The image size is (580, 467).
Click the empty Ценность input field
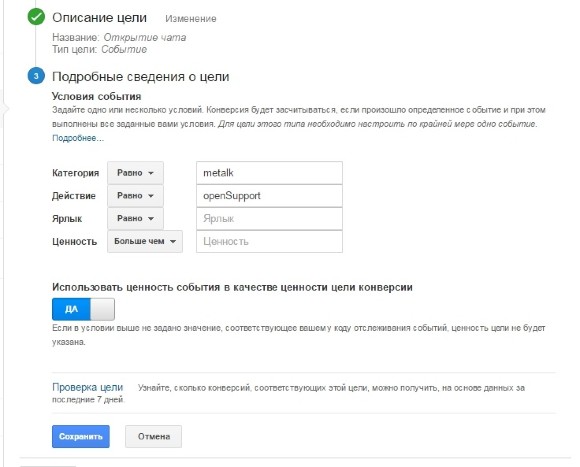tap(269, 241)
